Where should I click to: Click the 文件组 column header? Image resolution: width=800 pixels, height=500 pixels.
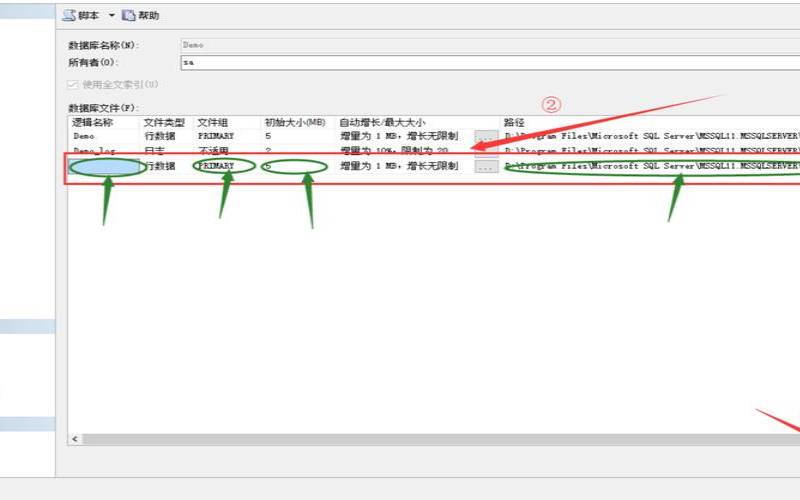click(227, 122)
